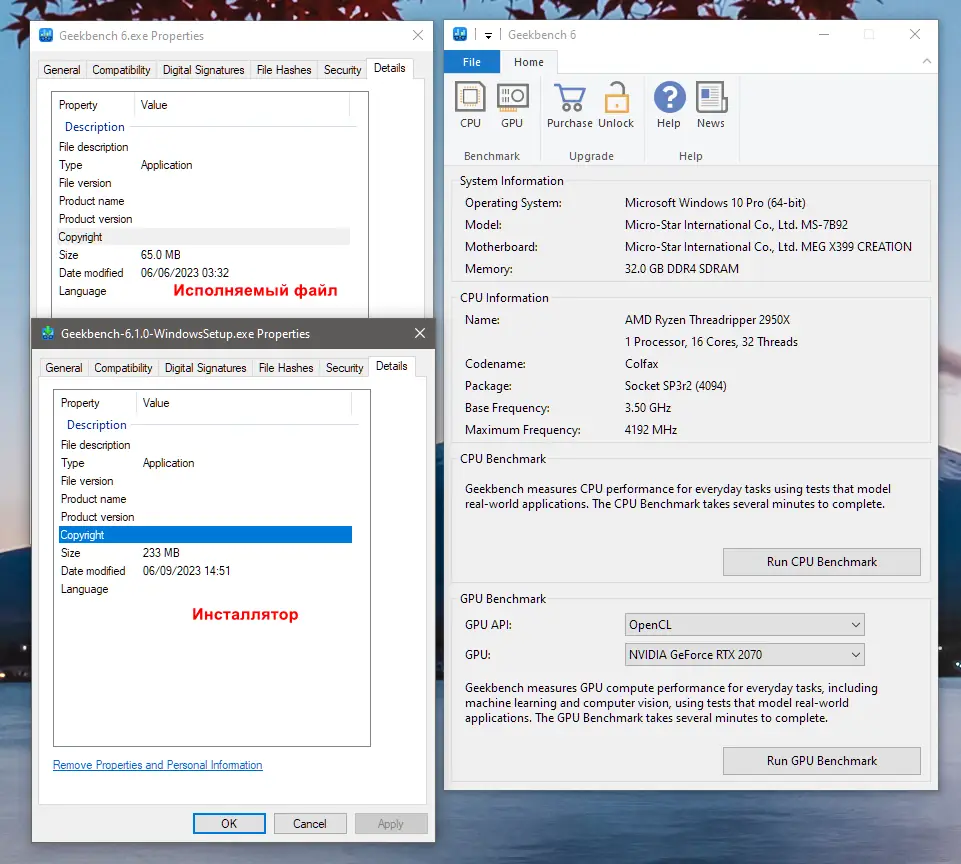Click Apply in the WindowsSetup.exe Properties dialog
The image size is (961, 864).
(x=390, y=824)
